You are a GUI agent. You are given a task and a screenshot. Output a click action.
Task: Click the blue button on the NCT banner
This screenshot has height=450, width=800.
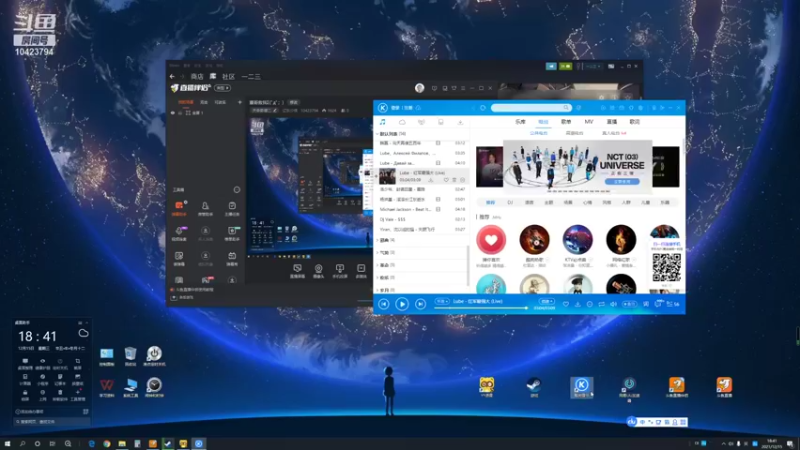[x=622, y=182]
